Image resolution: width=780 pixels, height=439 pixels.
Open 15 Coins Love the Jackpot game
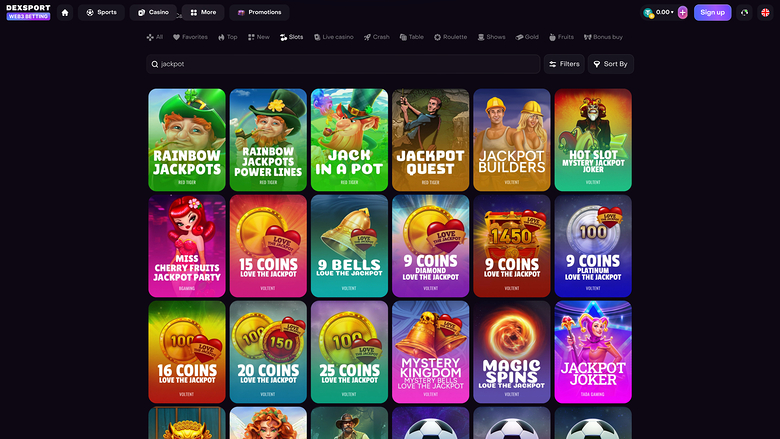coord(268,246)
